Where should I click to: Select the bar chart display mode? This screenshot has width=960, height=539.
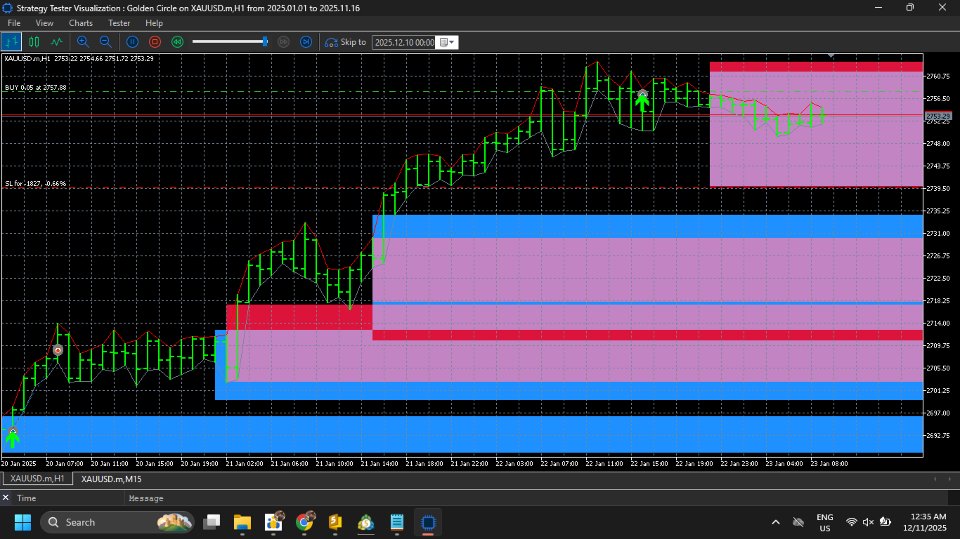(x=11, y=42)
